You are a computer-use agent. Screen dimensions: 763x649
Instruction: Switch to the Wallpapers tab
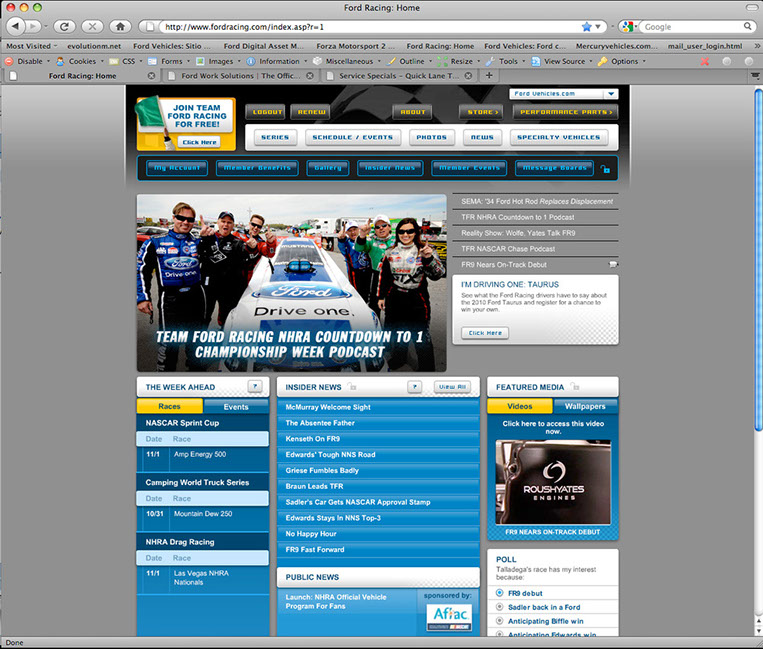pos(585,407)
